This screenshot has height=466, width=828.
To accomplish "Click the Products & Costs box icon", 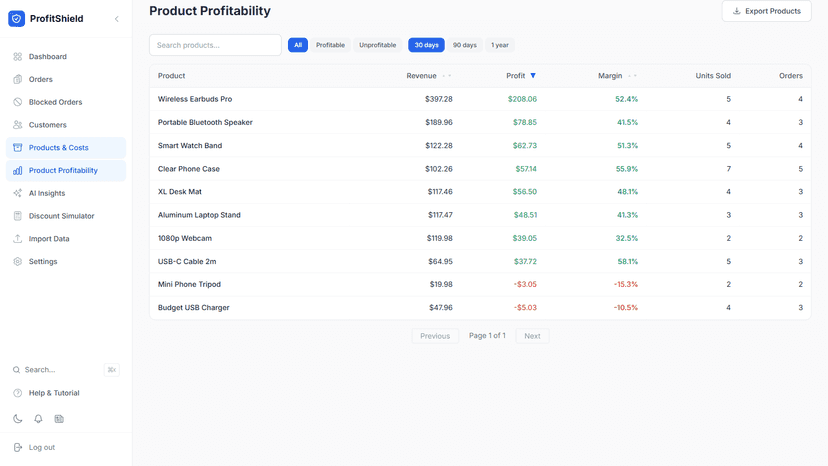I will pos(17,147).
